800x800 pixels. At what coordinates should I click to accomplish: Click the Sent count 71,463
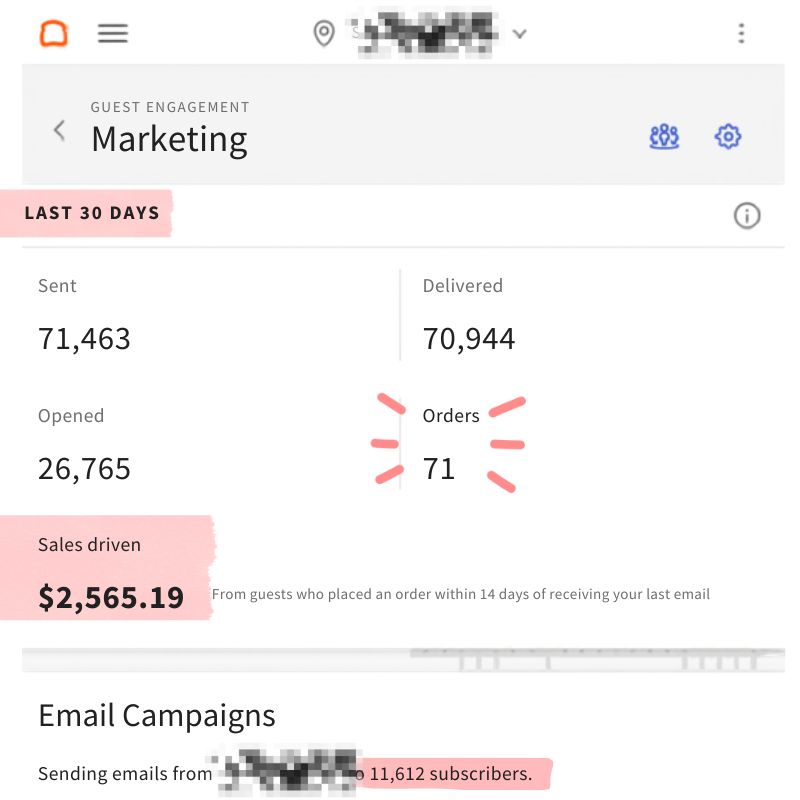(85, 339)
